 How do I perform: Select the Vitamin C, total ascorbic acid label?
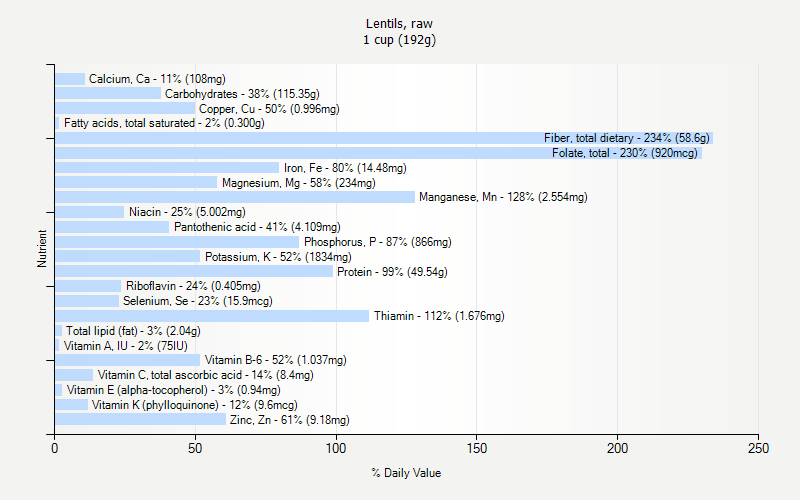tap(206, 375)
